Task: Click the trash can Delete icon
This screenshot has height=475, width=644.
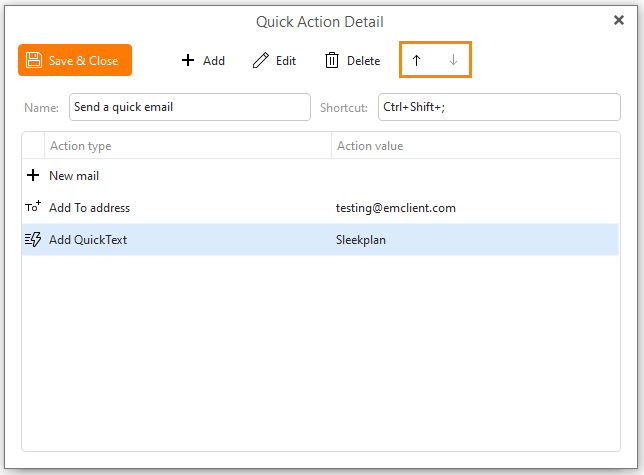Action: point(332,60)
